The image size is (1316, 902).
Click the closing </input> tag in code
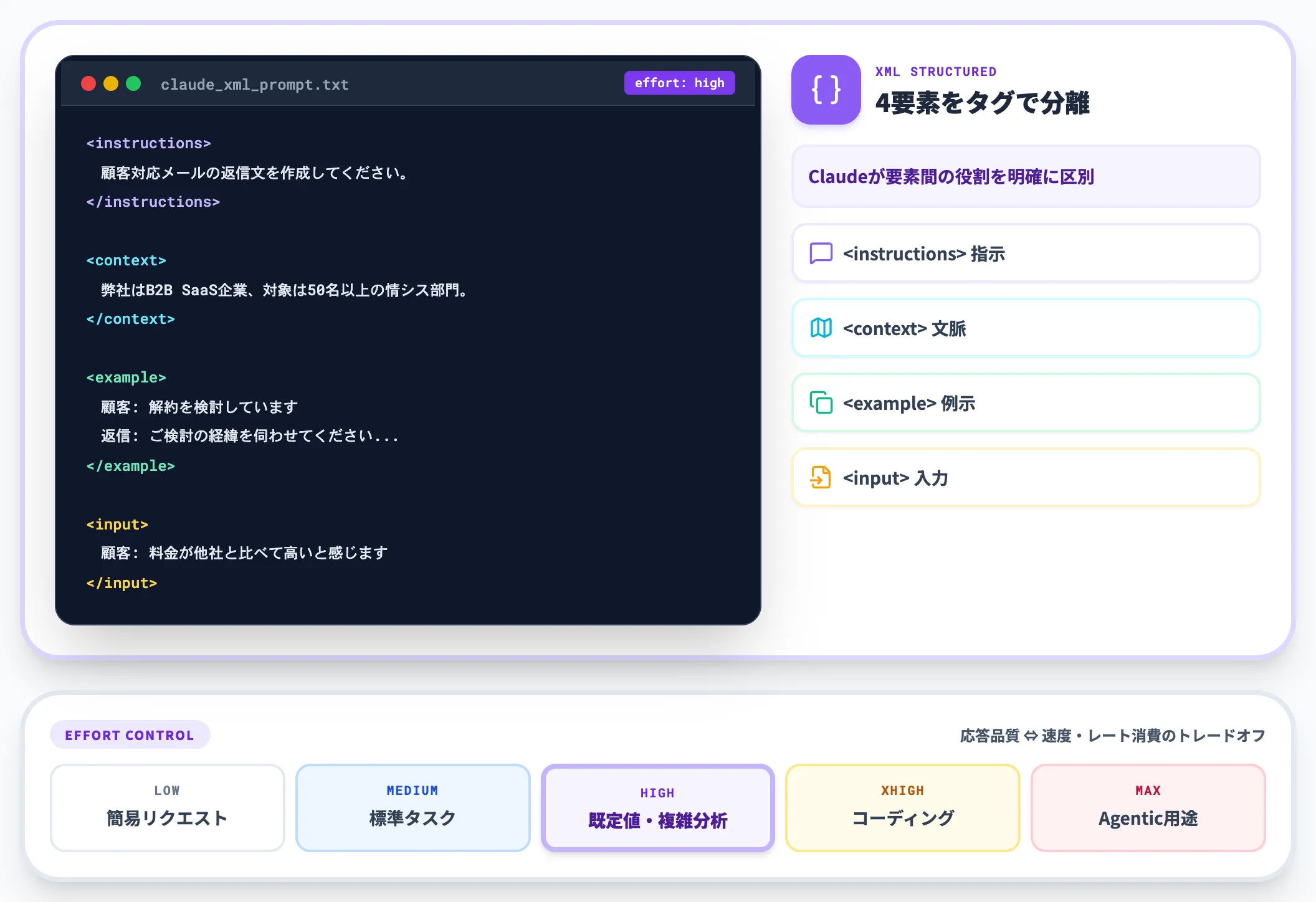pos(122,583)
